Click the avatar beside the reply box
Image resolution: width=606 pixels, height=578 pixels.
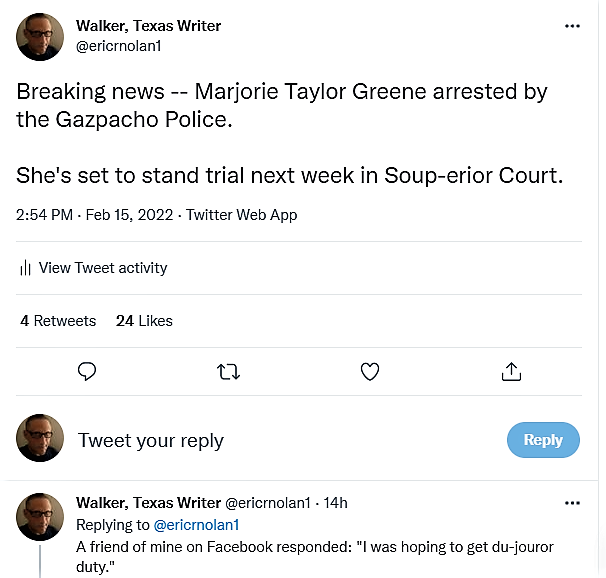coord(40,438)
